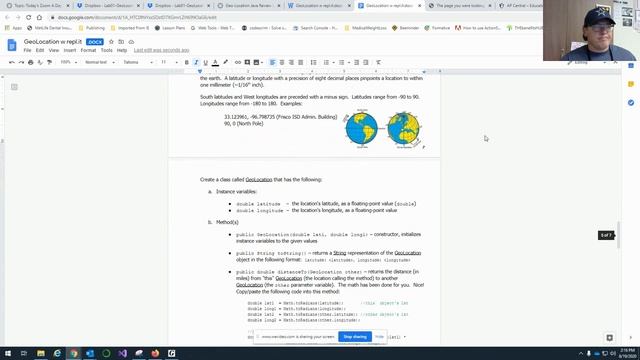Image resolution: width=640 pixels, height=360 pixels.
Task: Switch to the Topic: Today's Zoom browser tab
Action: [x=38, y=6]
